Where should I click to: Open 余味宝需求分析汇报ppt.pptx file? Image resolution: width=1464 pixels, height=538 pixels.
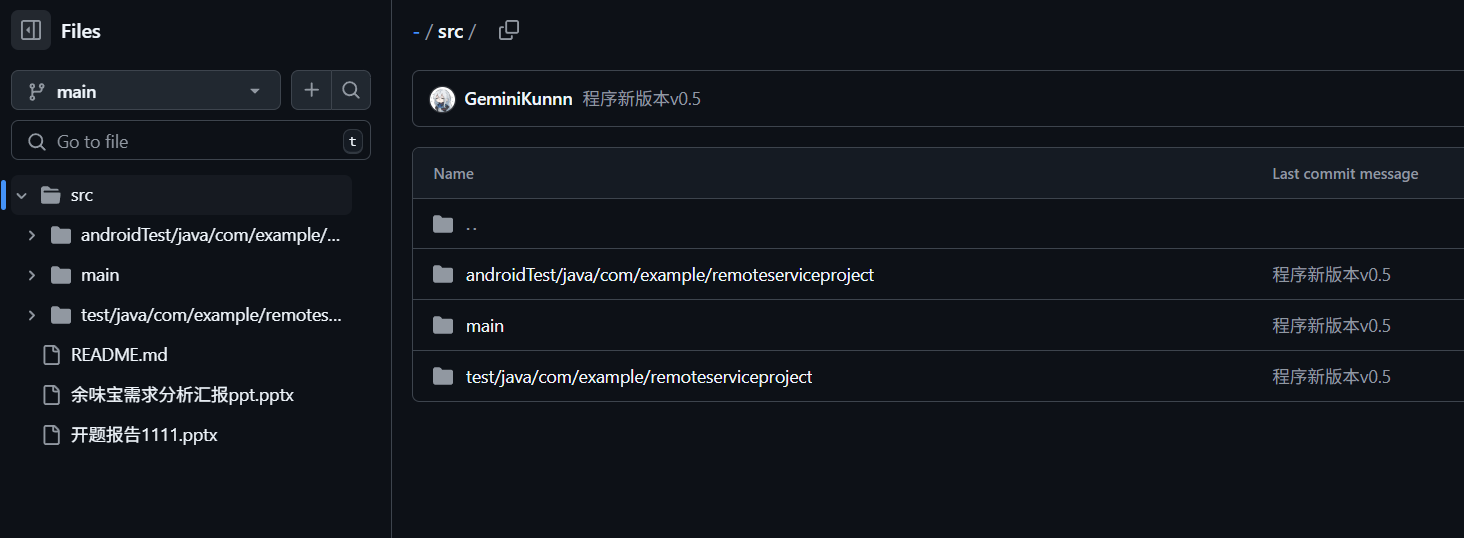coord(182,395)
